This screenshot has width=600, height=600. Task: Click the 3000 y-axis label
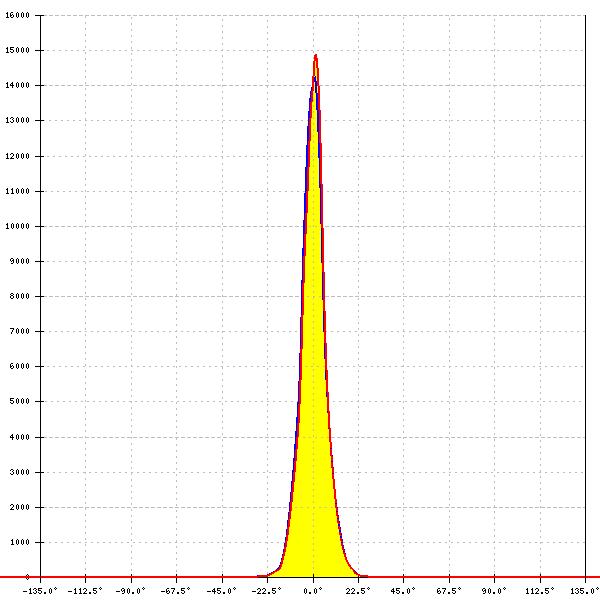click(20, 472)
